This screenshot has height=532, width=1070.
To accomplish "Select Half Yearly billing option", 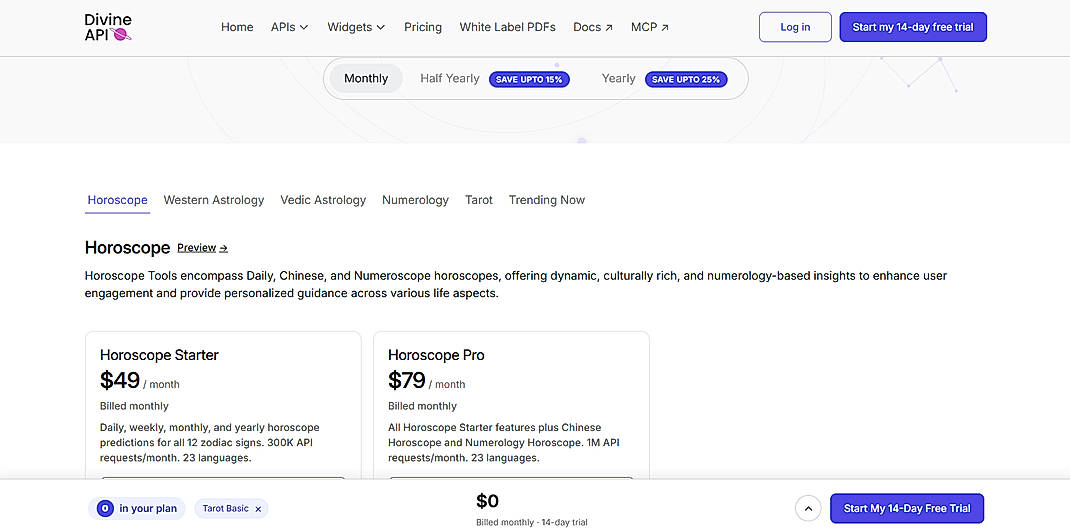I will click(x=450, y=78).
